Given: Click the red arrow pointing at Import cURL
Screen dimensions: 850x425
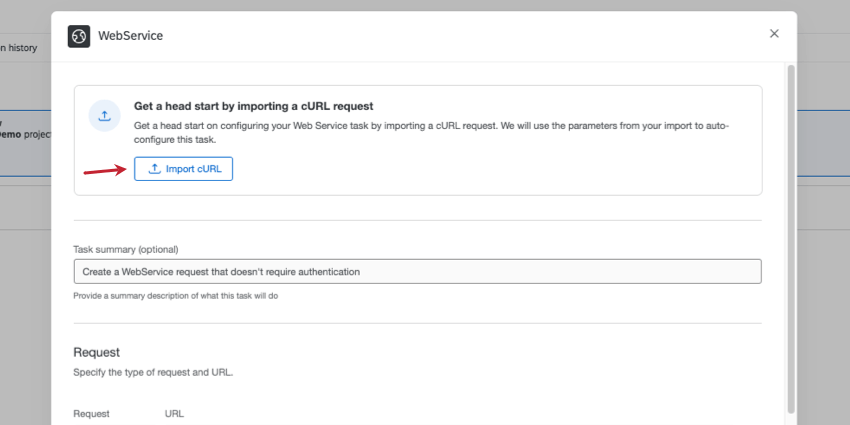Looking at the screenshot, I should tap(105, 170).
